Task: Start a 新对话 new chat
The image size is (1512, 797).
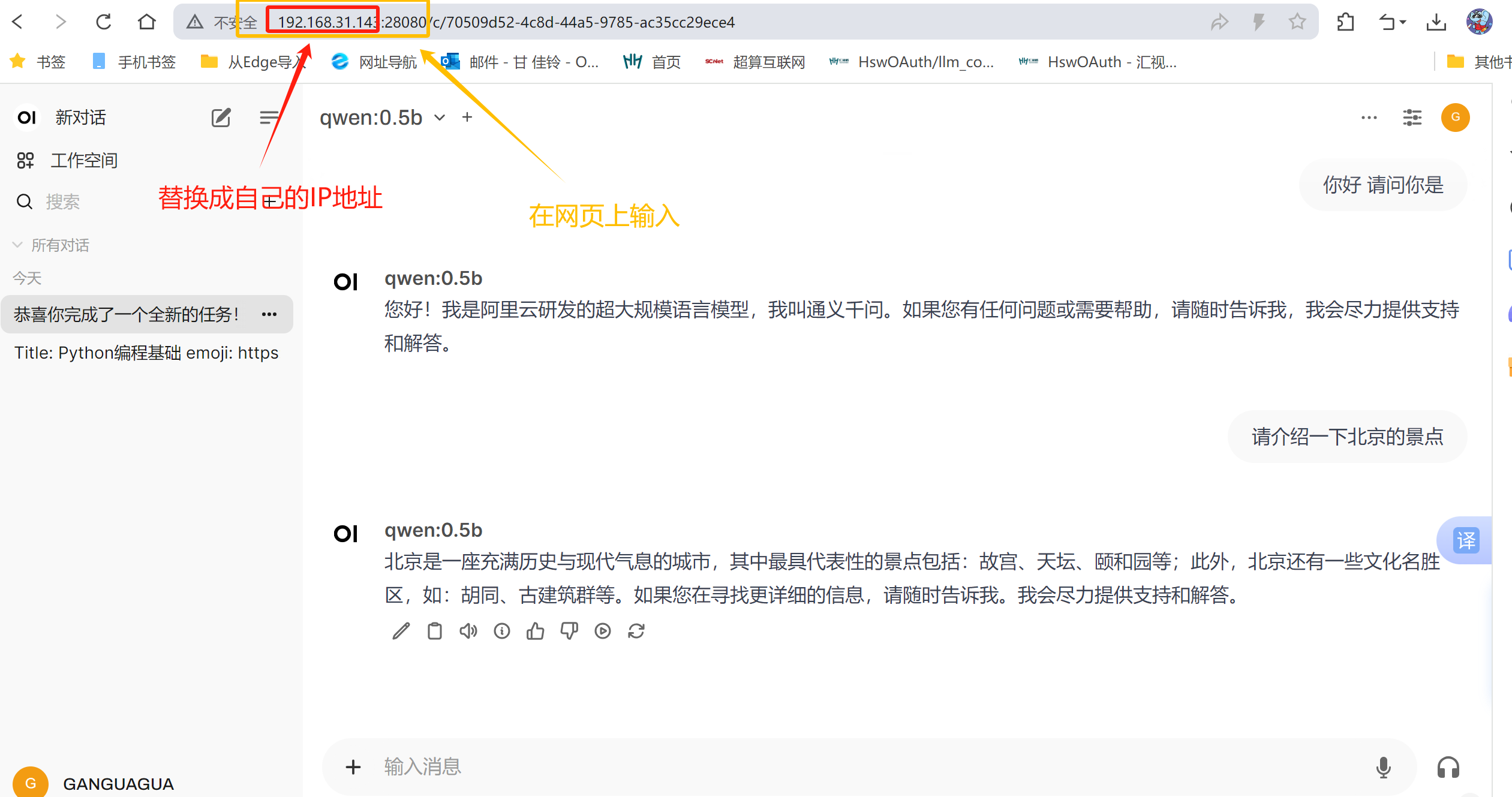Action: click(80, 118)
